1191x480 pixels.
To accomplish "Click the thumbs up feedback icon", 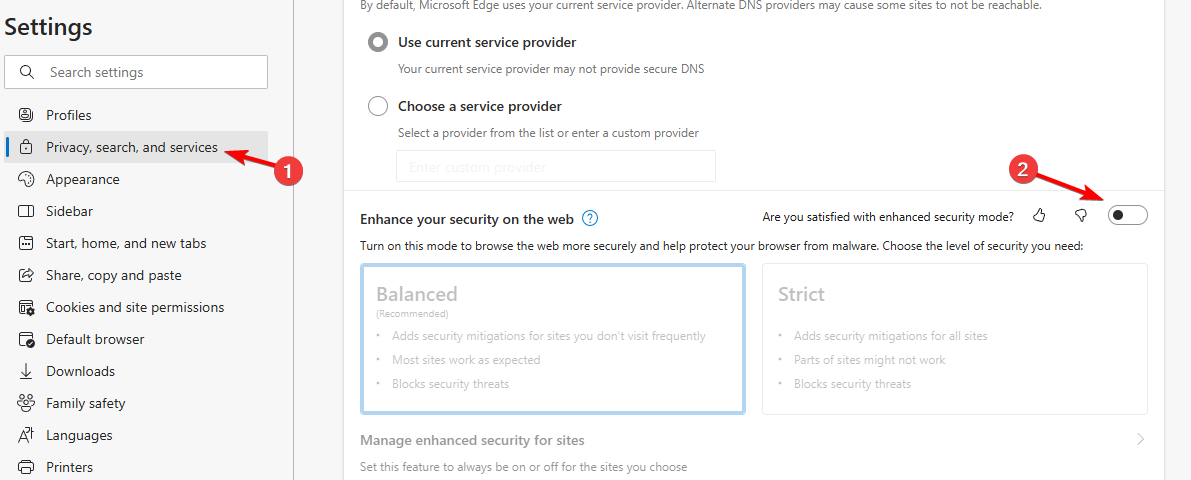I will [x=1039, y=216].
